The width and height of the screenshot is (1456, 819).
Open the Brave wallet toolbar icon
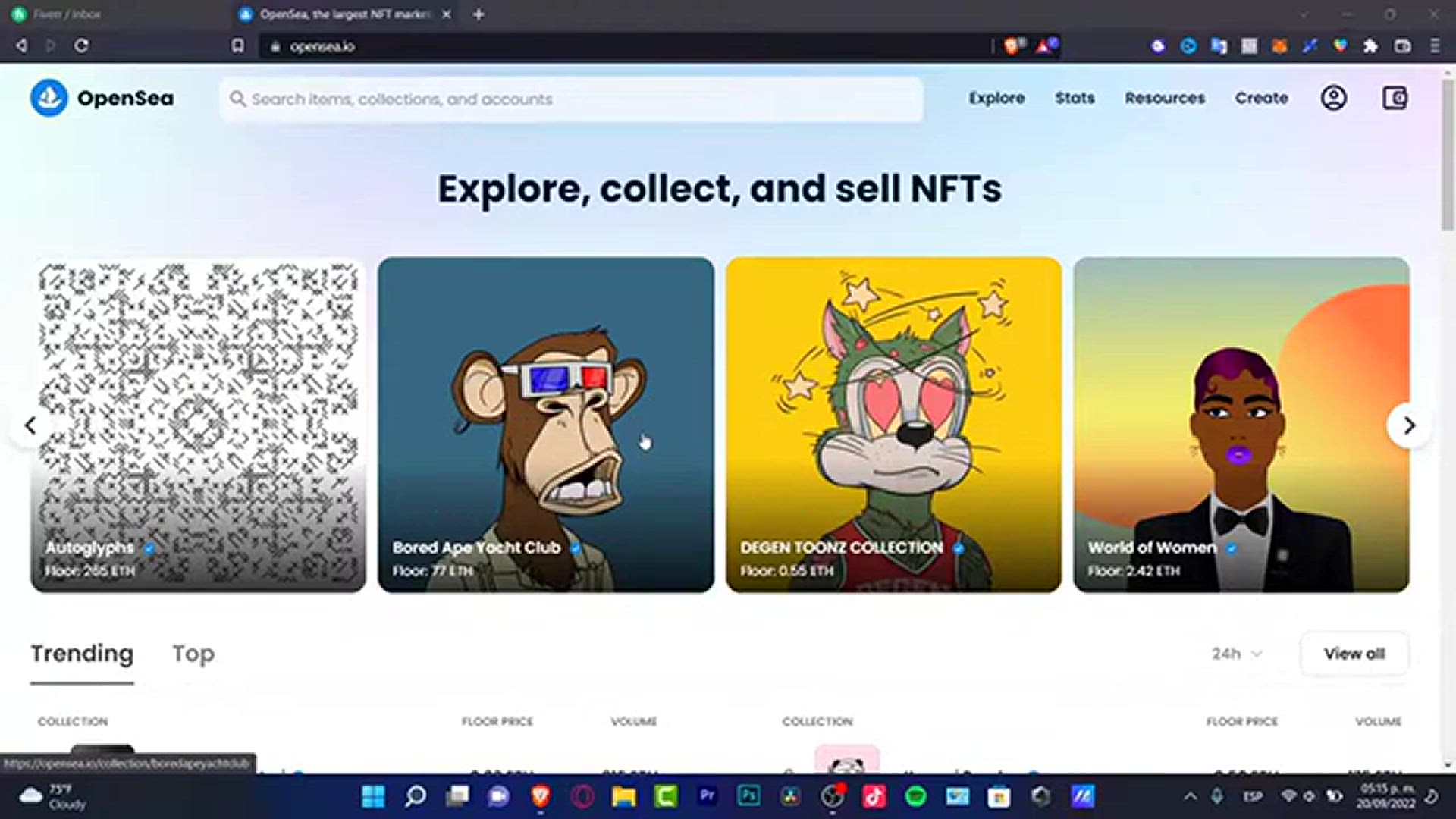coord(1403,46)
